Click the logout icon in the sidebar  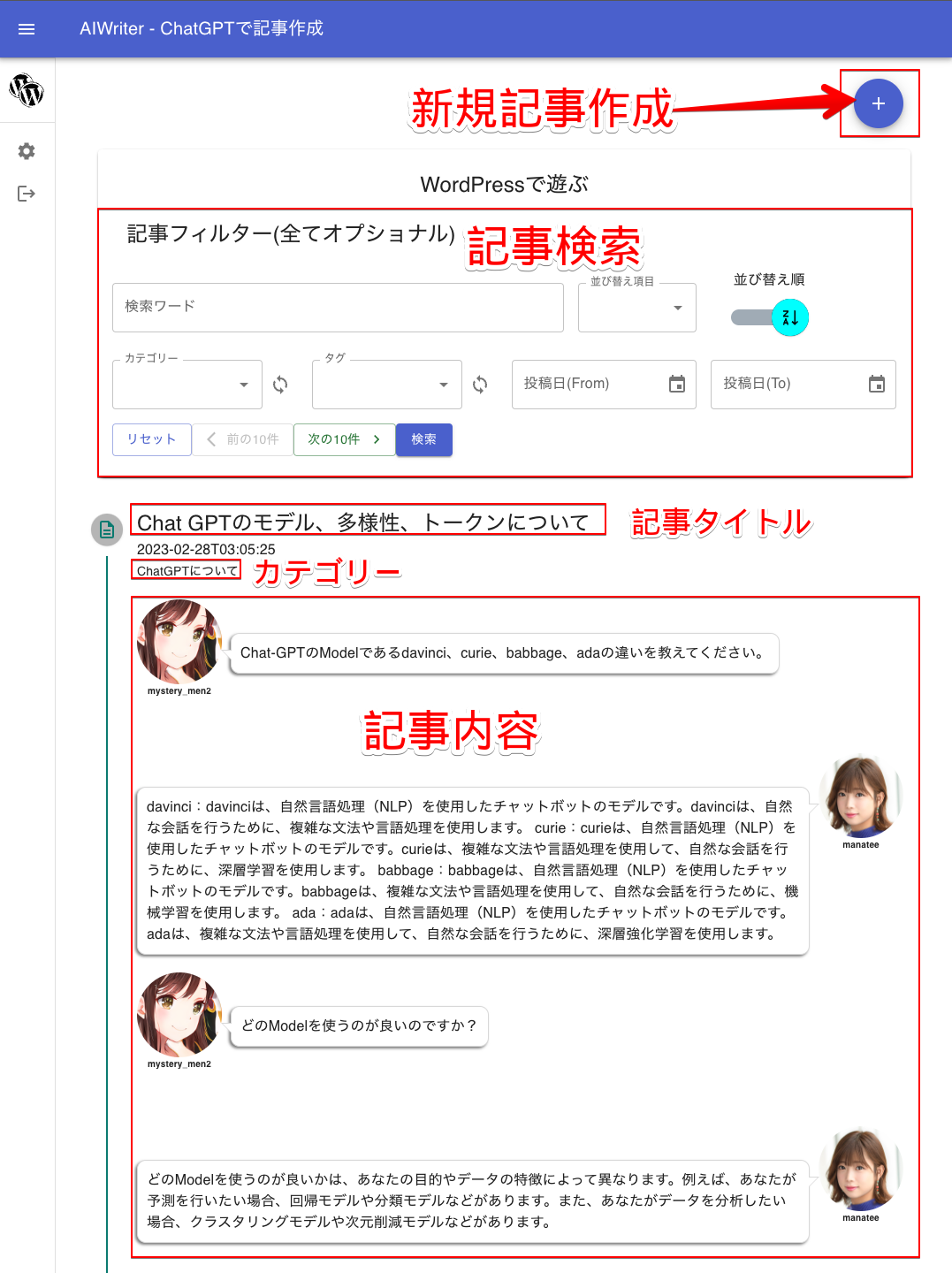click(27, 194)
